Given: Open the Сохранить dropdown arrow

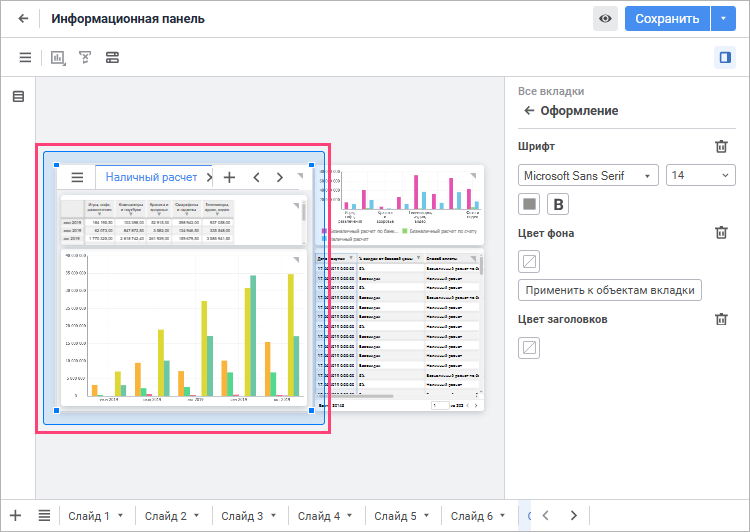Looking at the screenshot, I should [723, 19].
